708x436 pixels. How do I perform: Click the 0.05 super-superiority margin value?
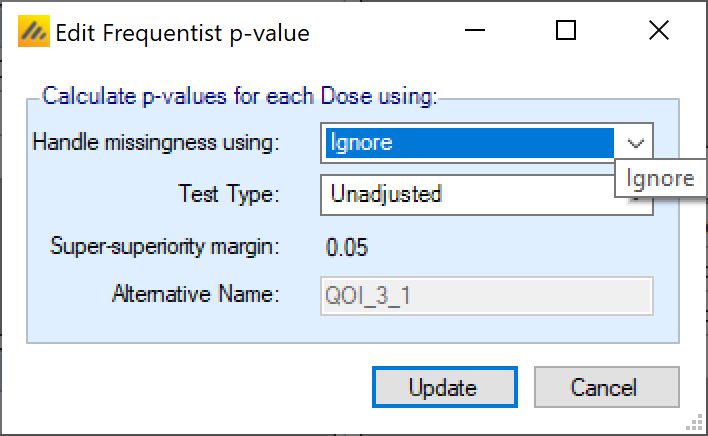[x=349, y=246]
